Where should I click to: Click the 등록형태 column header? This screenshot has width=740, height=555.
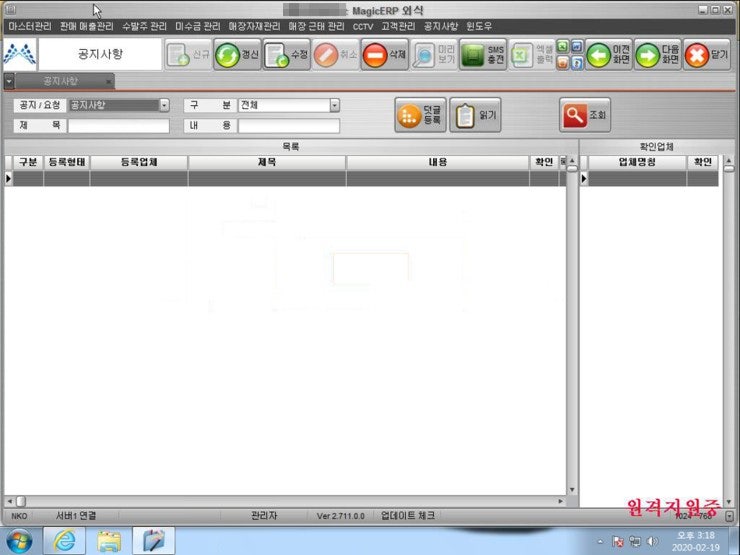click(67, 162)
